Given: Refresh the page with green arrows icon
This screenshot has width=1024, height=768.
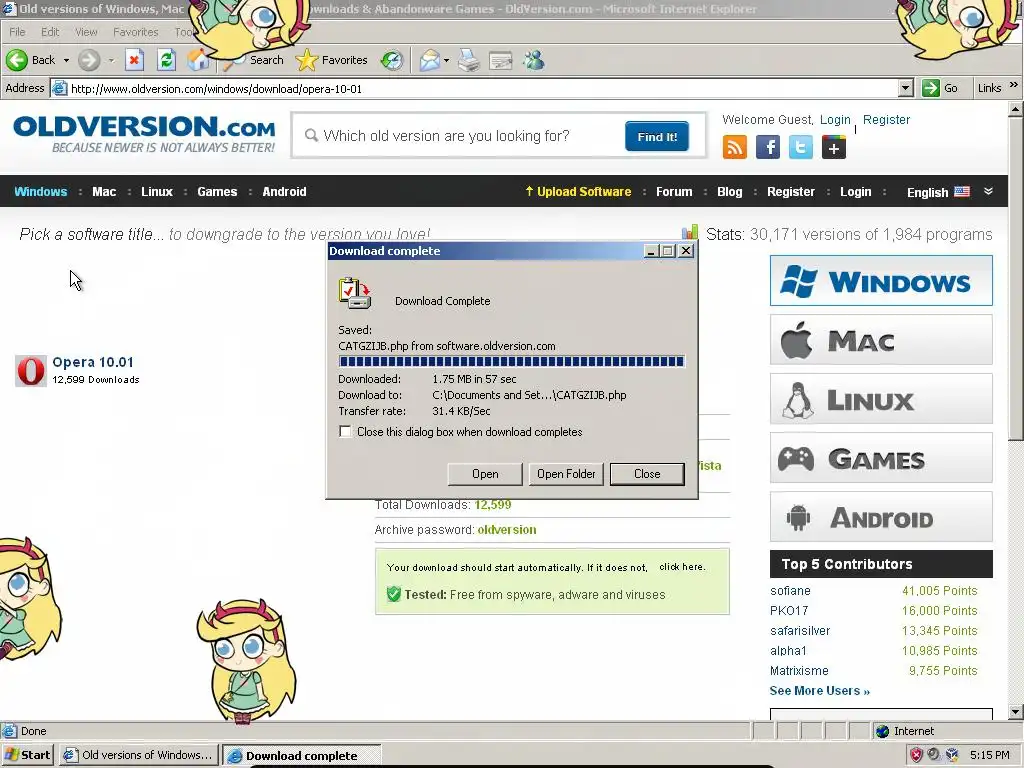Looking at the screenshot, I should coord(167,60).
